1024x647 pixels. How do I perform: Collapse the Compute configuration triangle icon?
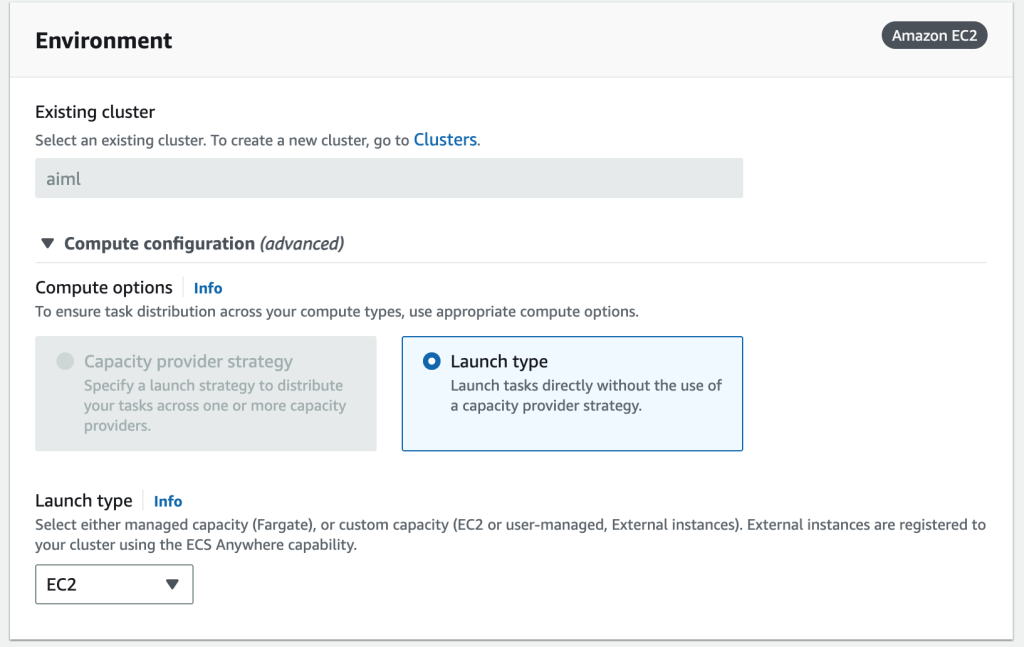click(x=47, y=243)
